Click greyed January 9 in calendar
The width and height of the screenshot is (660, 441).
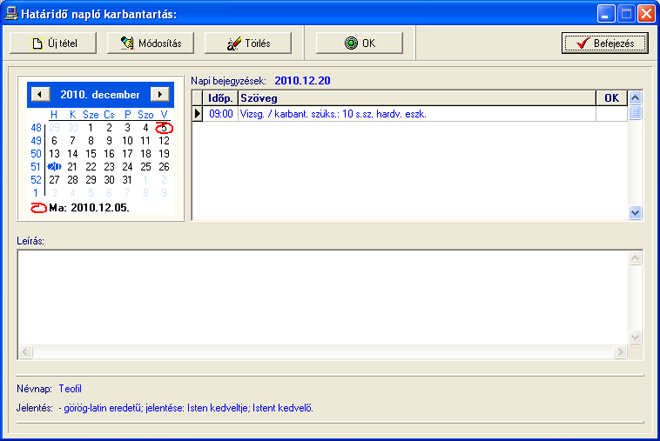(164, 193)
